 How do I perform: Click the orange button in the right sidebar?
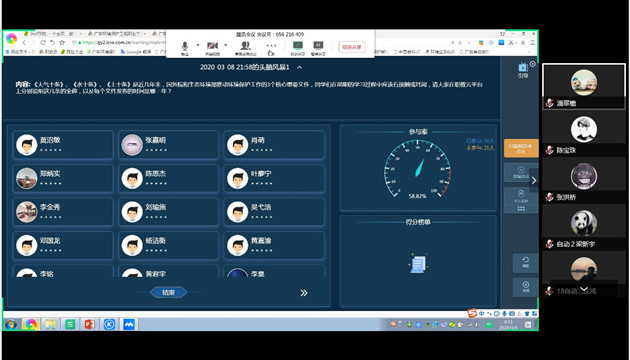(x=521, y=148)
